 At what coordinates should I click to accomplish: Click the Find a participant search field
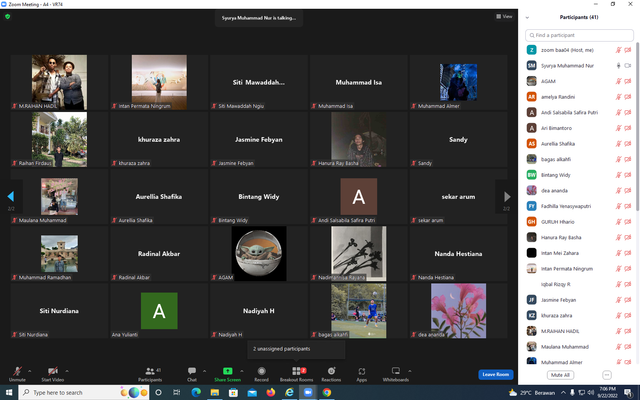(x=579, y=35)
